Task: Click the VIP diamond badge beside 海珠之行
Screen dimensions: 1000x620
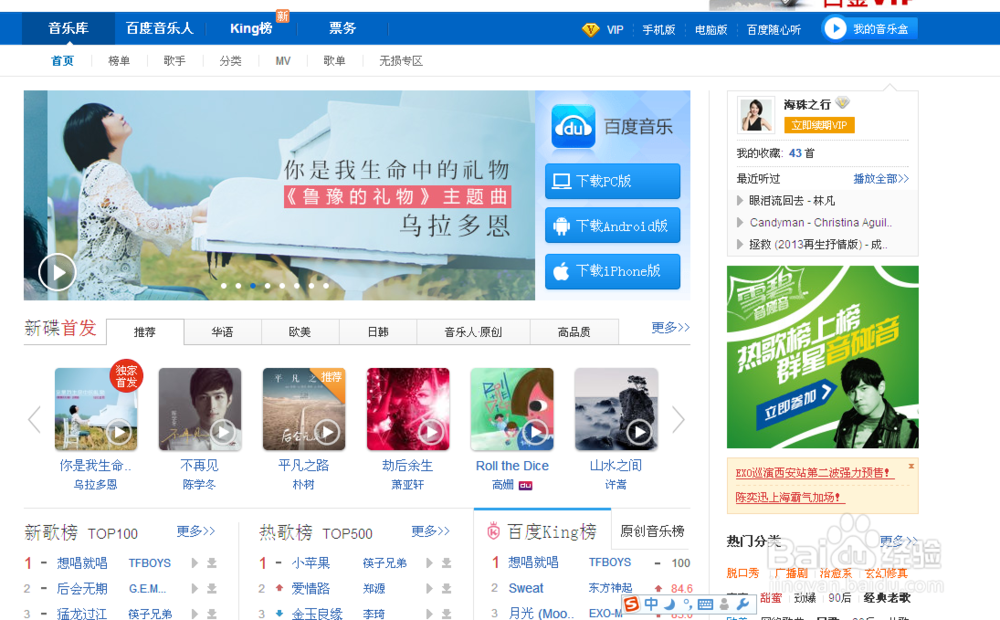Action: point(842,103)
